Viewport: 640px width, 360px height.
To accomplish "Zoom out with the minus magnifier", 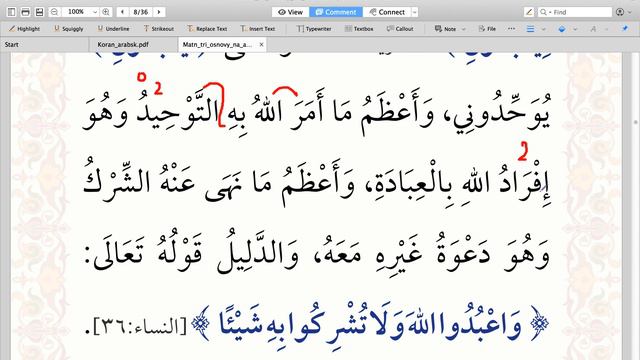I will coord(54,12).
